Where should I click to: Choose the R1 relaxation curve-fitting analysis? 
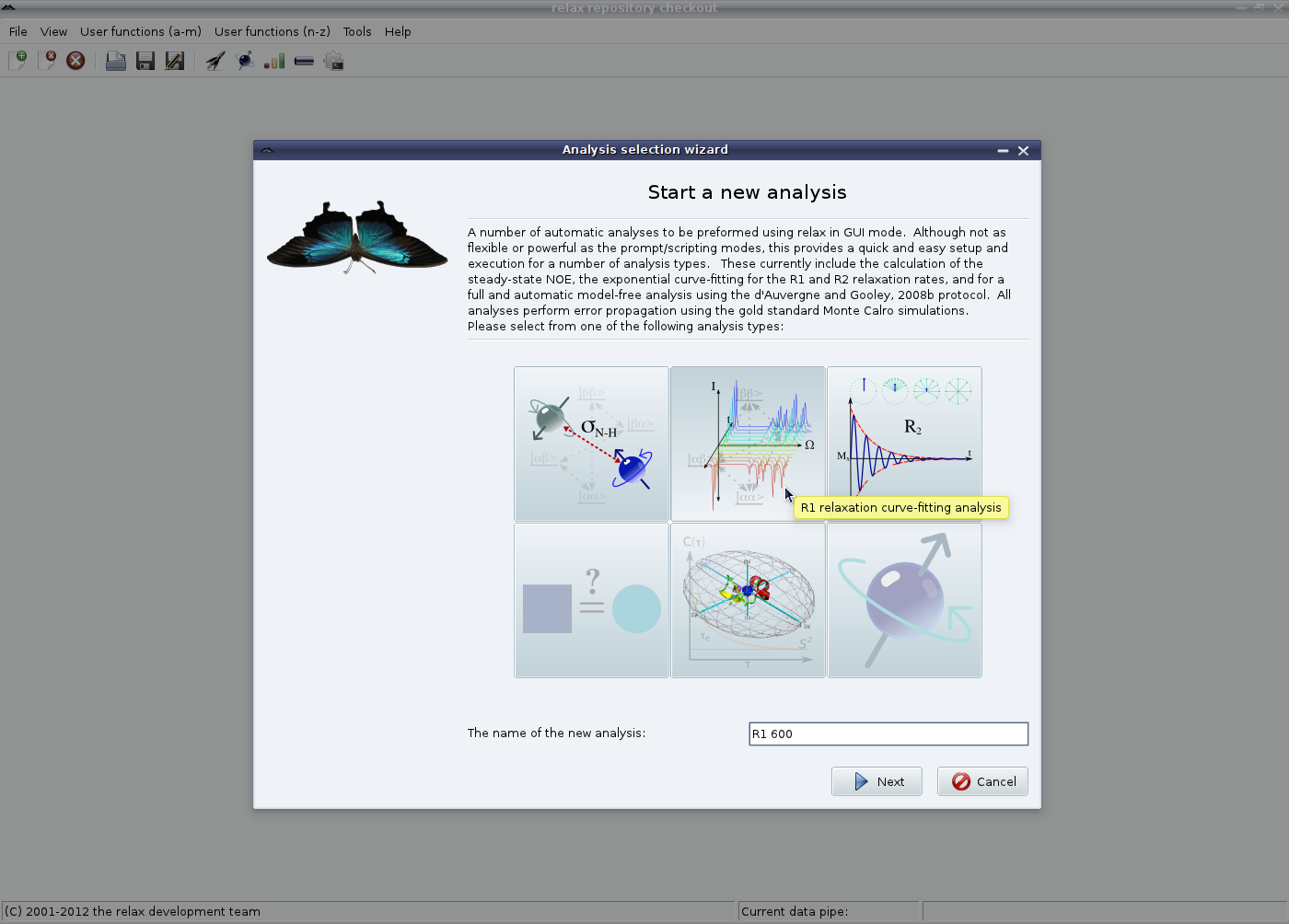[747, 444]
